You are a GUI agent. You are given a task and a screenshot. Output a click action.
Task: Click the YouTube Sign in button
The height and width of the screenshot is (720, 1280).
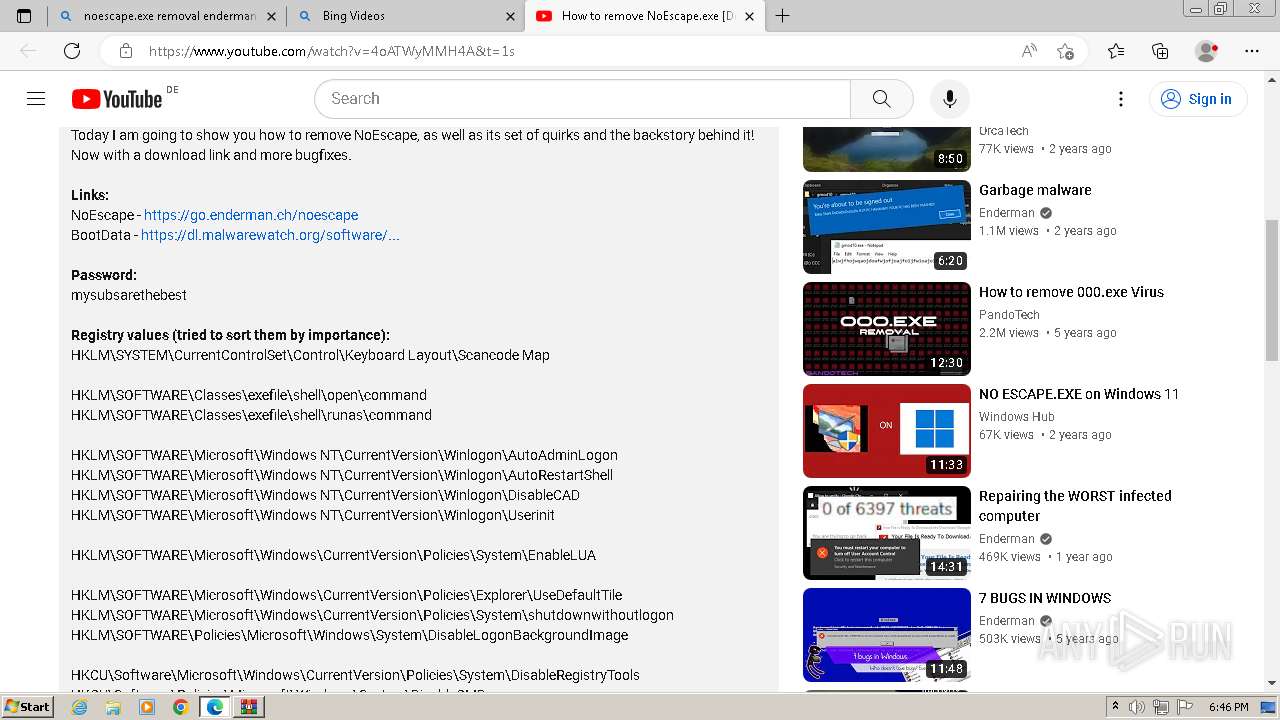point(1198,99)
